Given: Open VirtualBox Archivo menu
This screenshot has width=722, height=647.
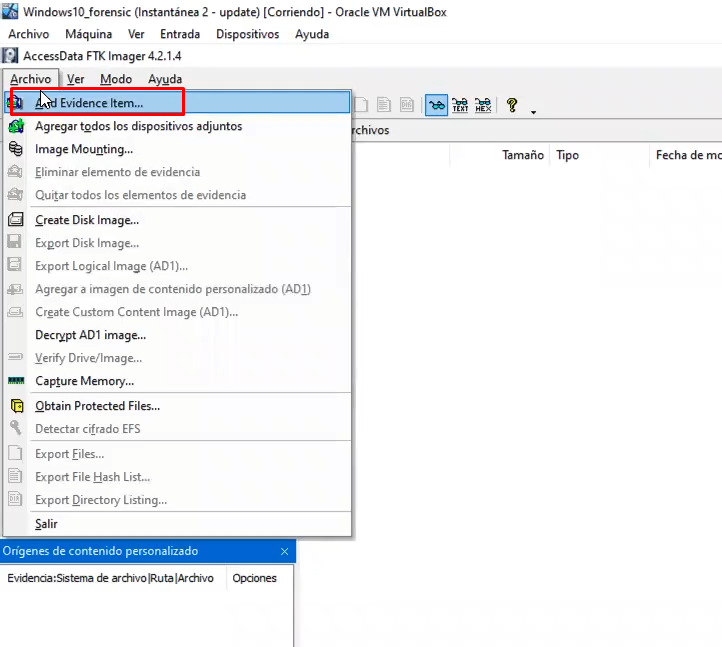Looking at the screenshot, I should [x=29, y=34].
